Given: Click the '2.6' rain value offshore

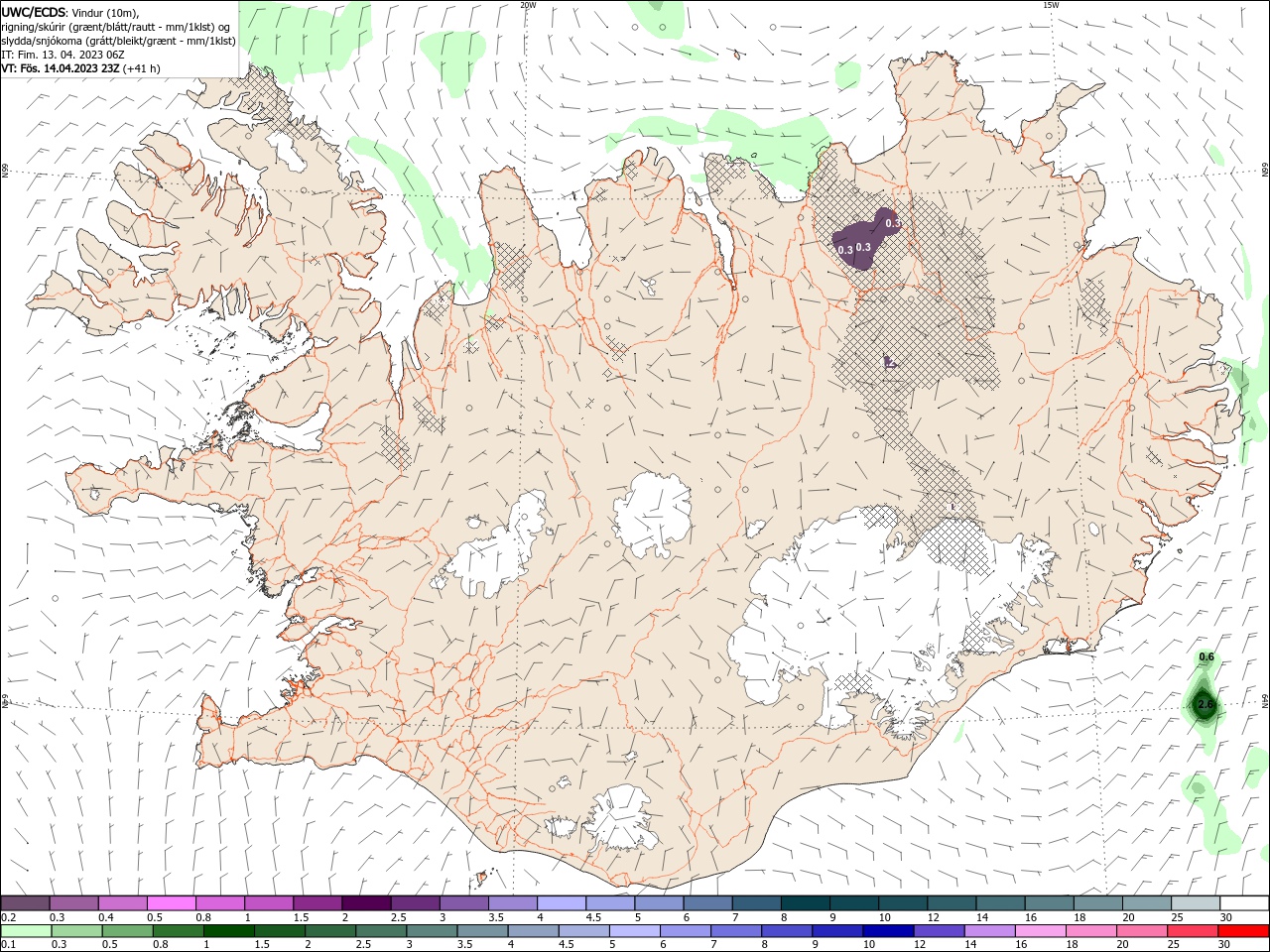Looking at the screenshot, I should pos(1206,704).
